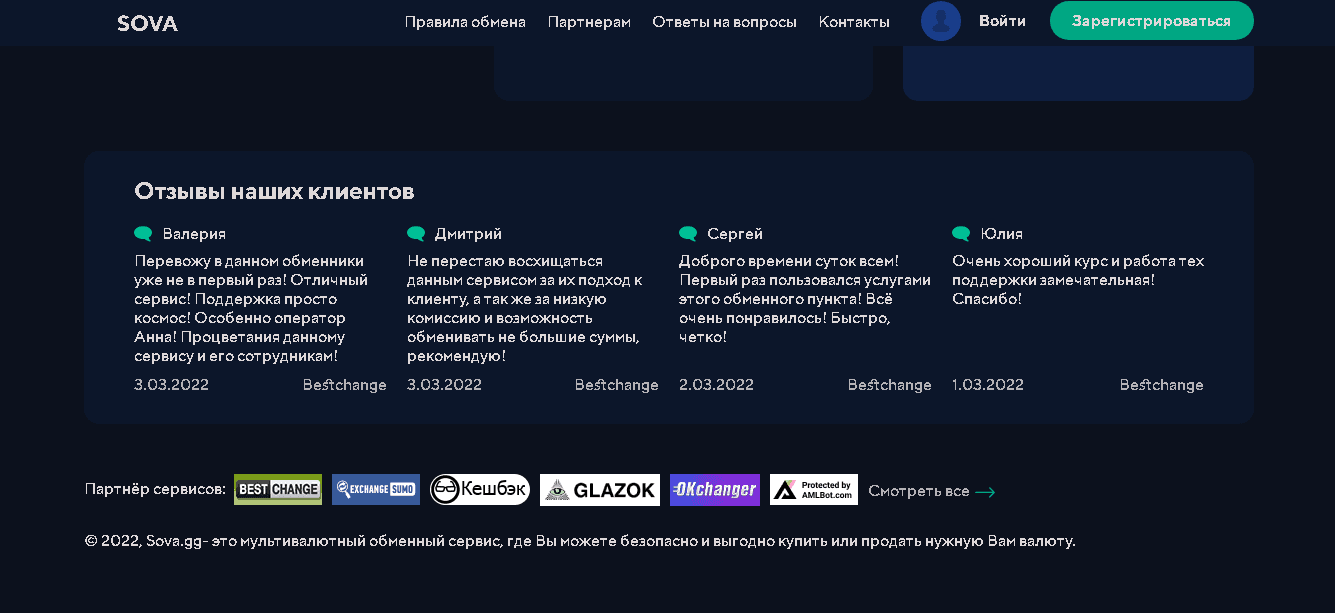This screenshot has width=1335, height=613.
Task: Click the SOVA logo in header
Action: tap(147, 23)
